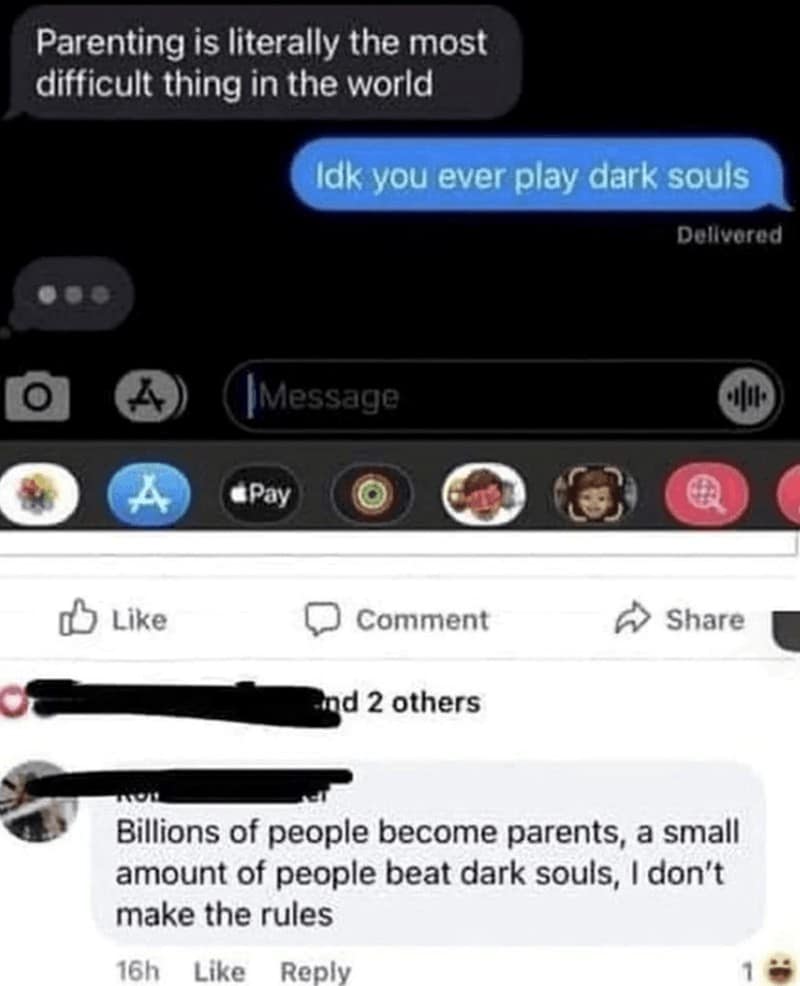Tap the red image search globe icon
800x986 pixels.
[707, 494]
